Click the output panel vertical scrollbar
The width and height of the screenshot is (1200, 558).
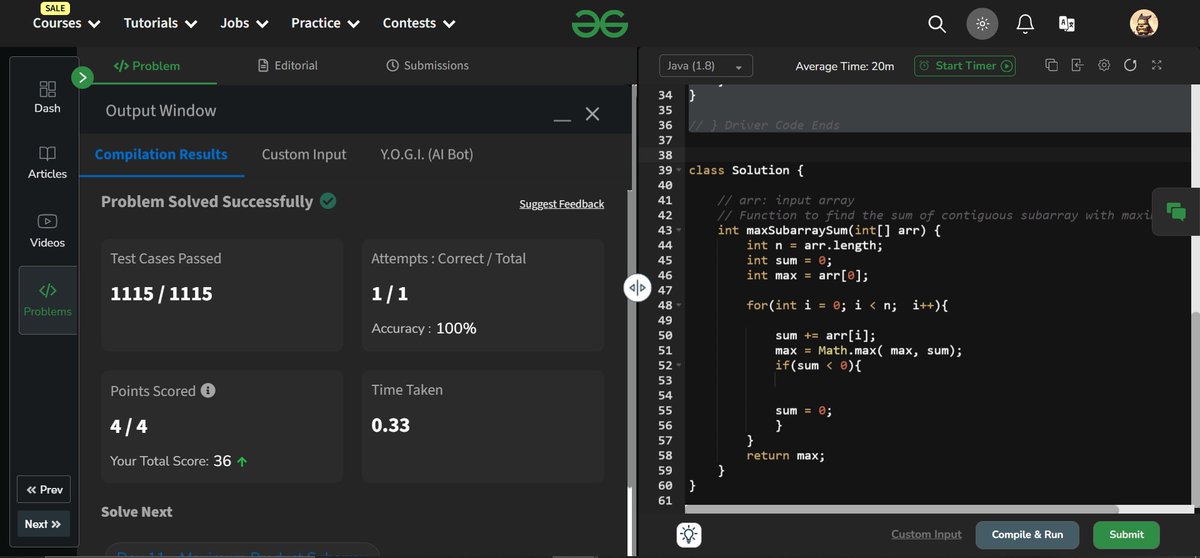click(629, 340)
